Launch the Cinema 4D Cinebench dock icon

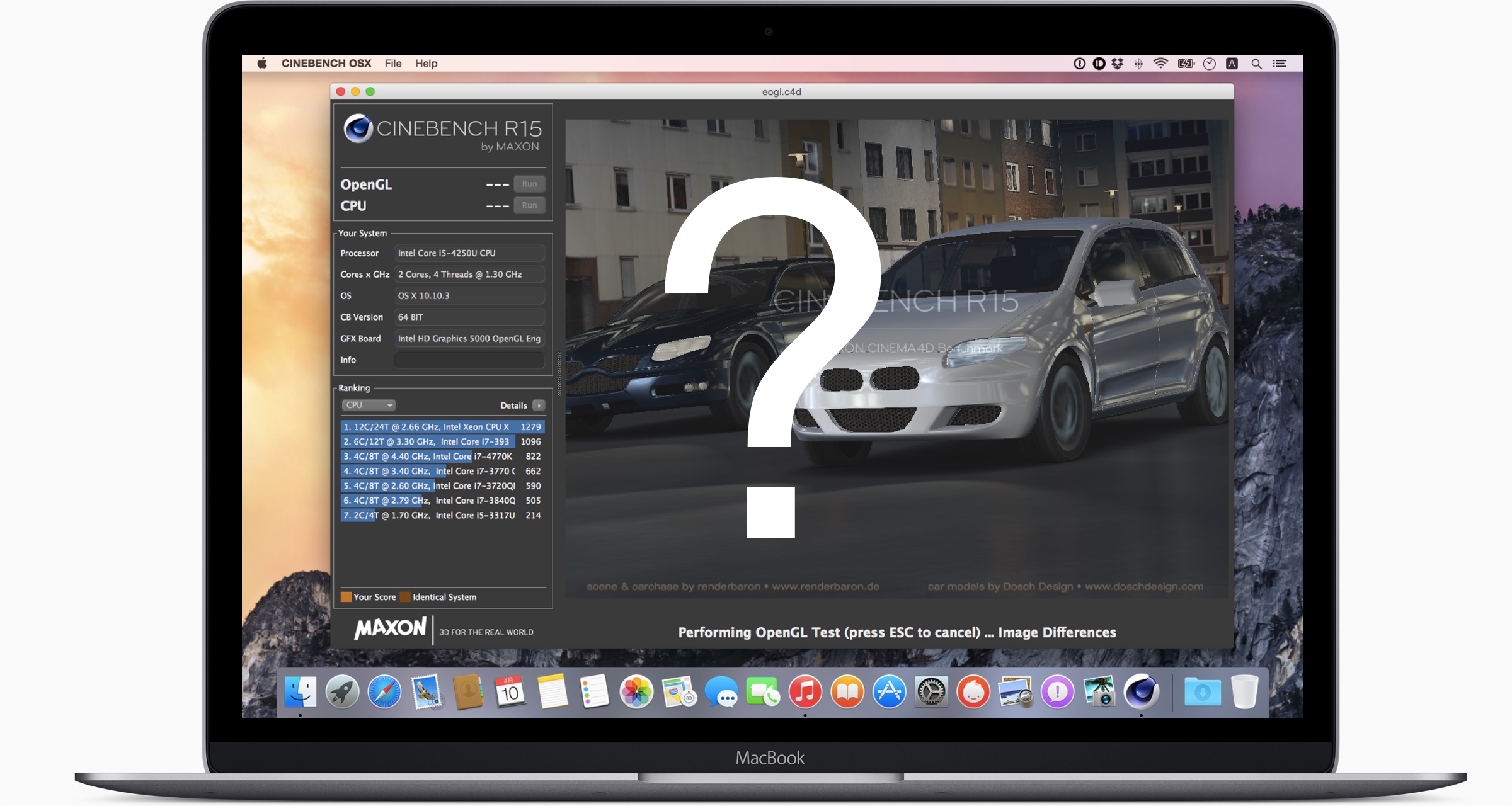[x=1141, y=692]
